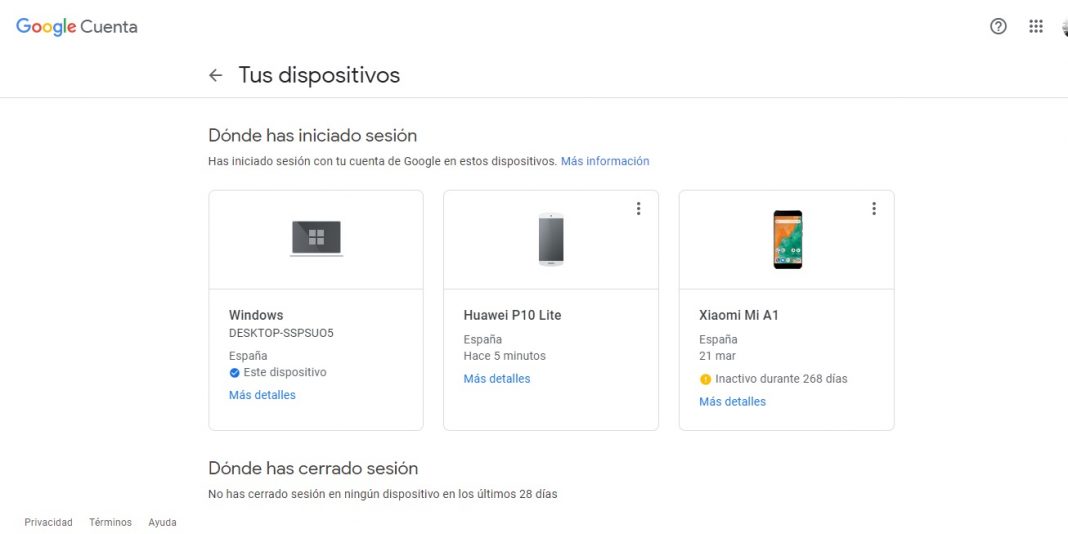Open the Términos footer link
This screenshot has width=1068, height=534.
(x=110, y=522)
